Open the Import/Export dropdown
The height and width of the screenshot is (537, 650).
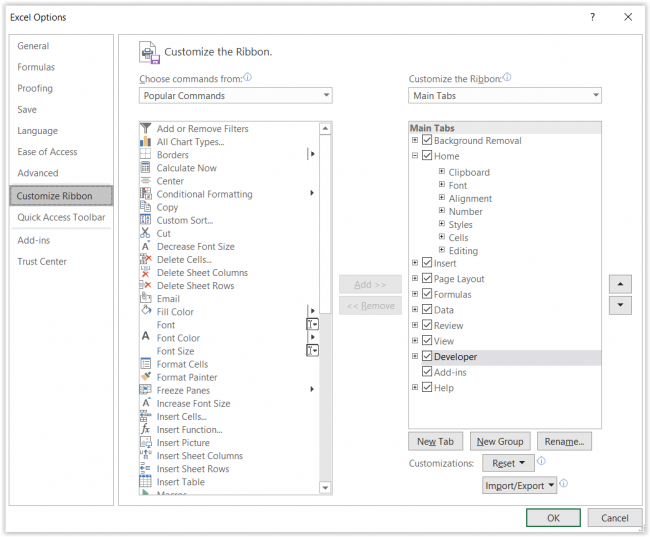coord(519,486)
